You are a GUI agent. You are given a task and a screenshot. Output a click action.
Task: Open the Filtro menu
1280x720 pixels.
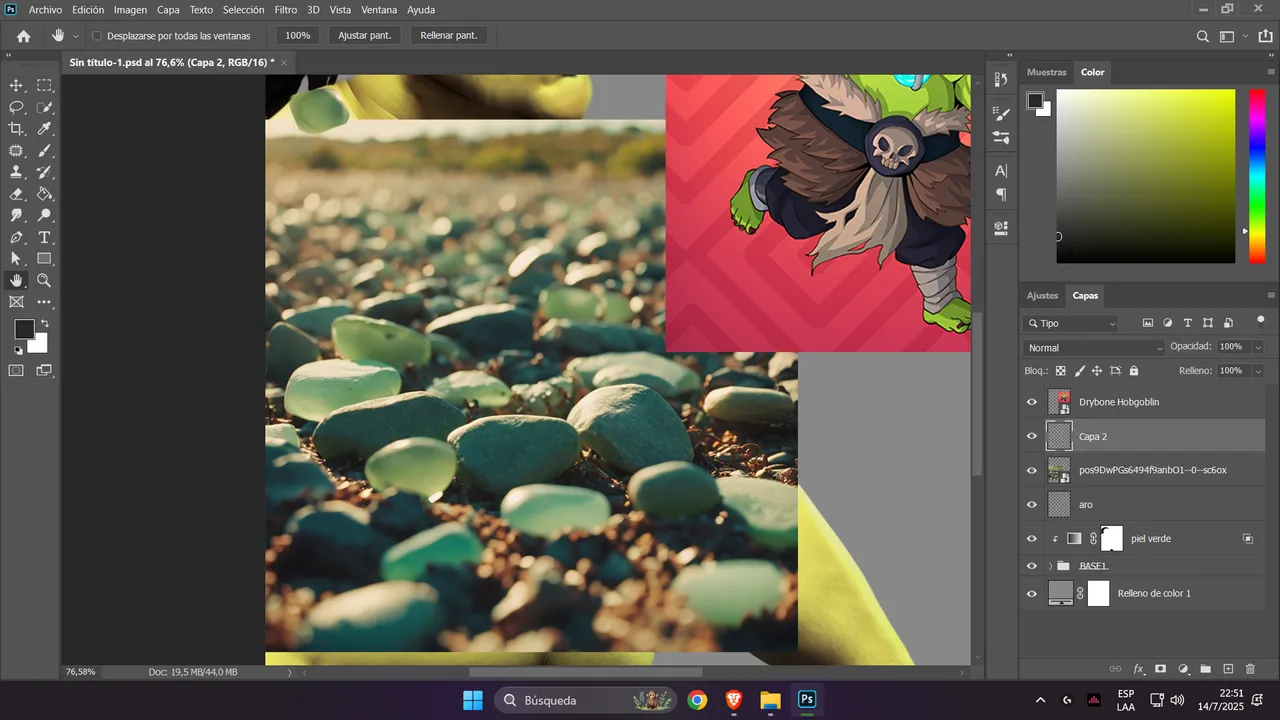286,9
